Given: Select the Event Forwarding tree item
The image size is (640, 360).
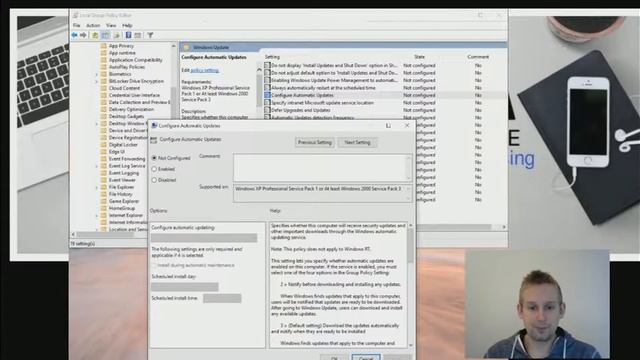Looking at the screenshot, I should click(x=127, y=159).
